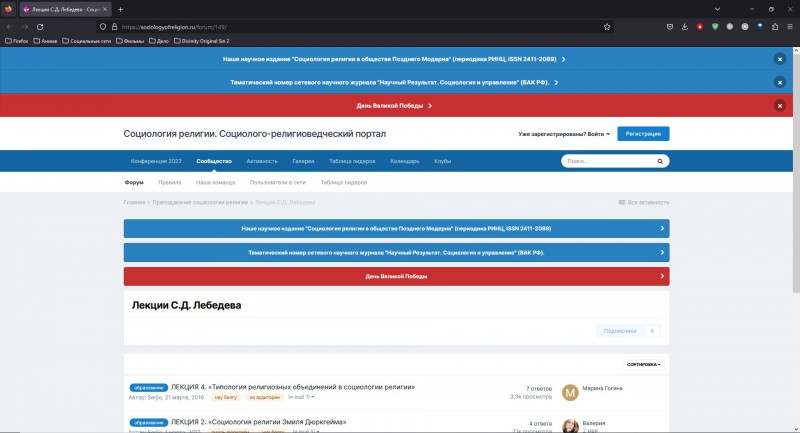Open the Фильмы bookmarks folder
This screenshot has width=800, height=433.
click(130, 41)
